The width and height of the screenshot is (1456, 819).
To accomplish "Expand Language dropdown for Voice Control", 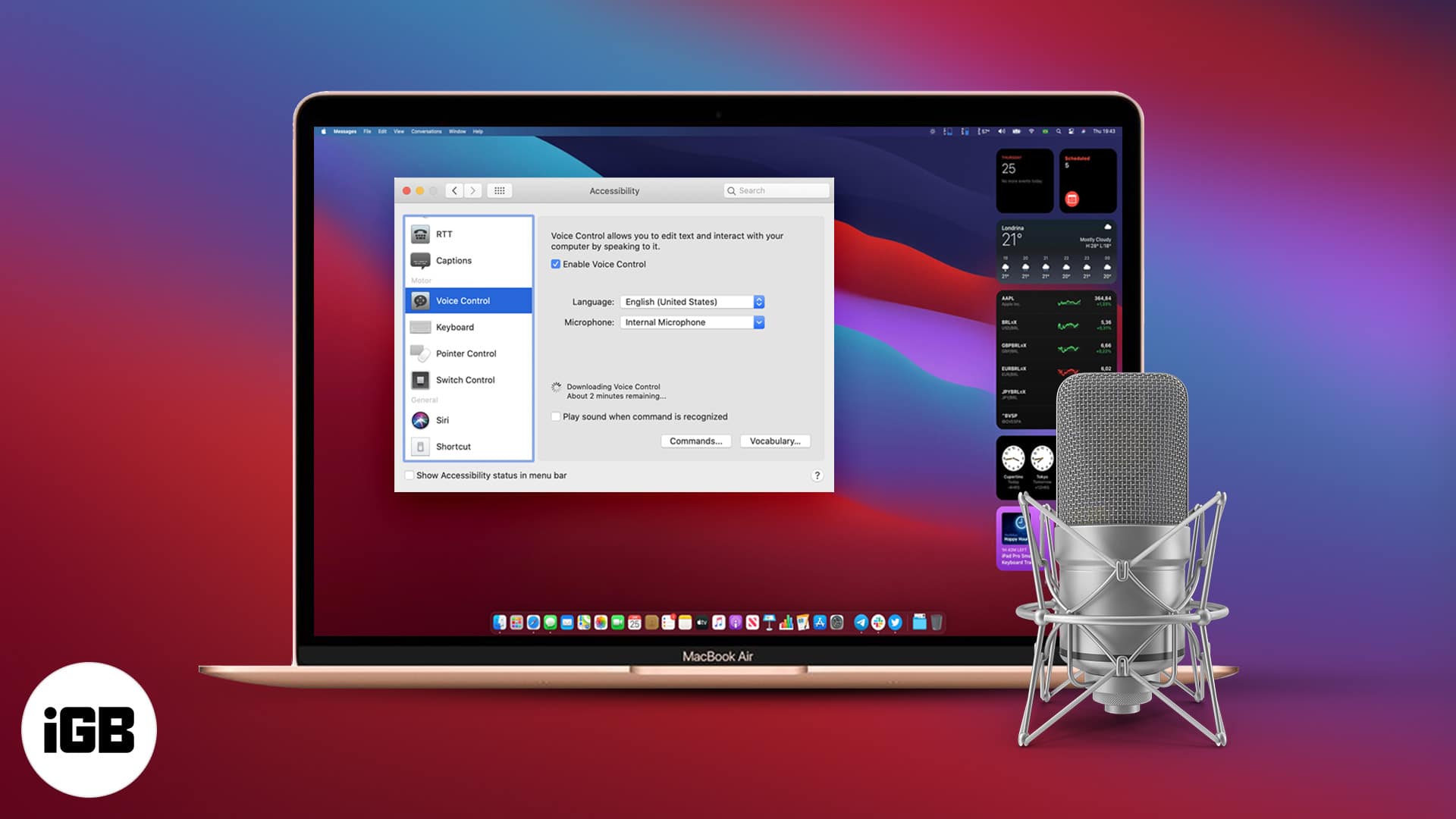I will click(758, 301).
